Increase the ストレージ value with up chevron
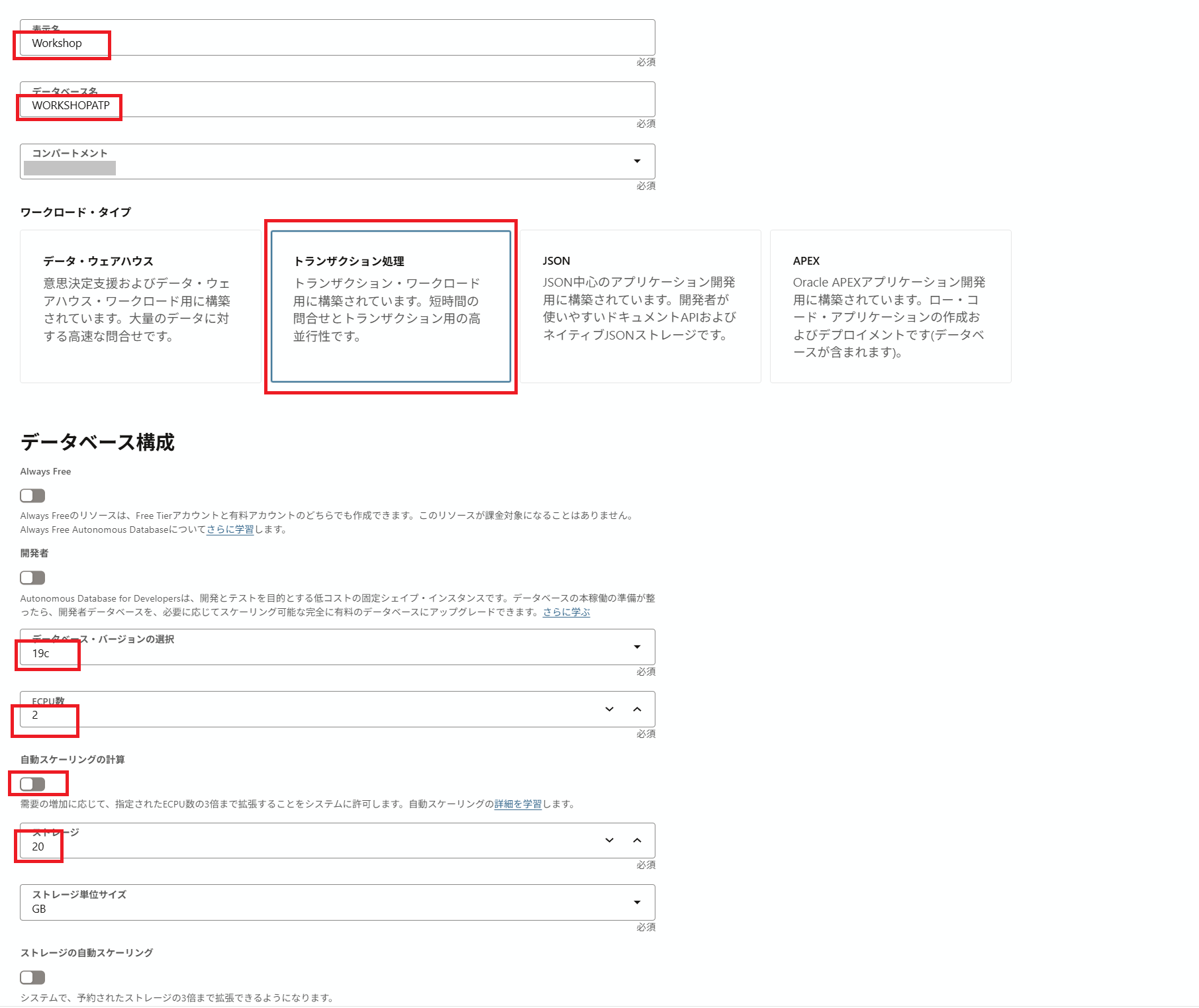The width and height of the screenshot is (1199, 1008). coord(637,840)
